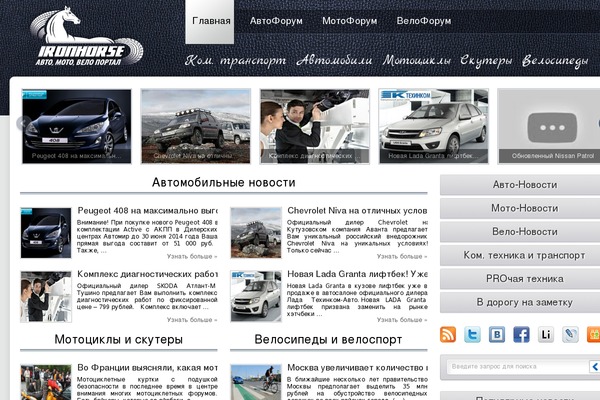Click the carousel previous arrow

pos(23,123)
